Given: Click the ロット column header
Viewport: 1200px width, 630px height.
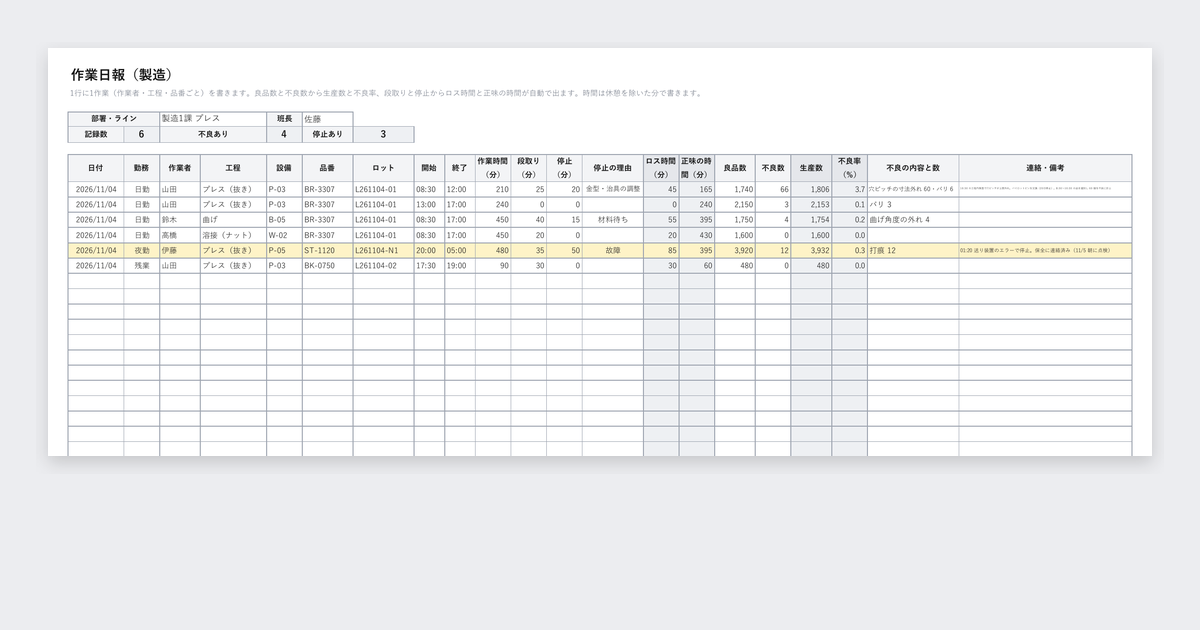Looking at the screenshot, I should (383, 168).
